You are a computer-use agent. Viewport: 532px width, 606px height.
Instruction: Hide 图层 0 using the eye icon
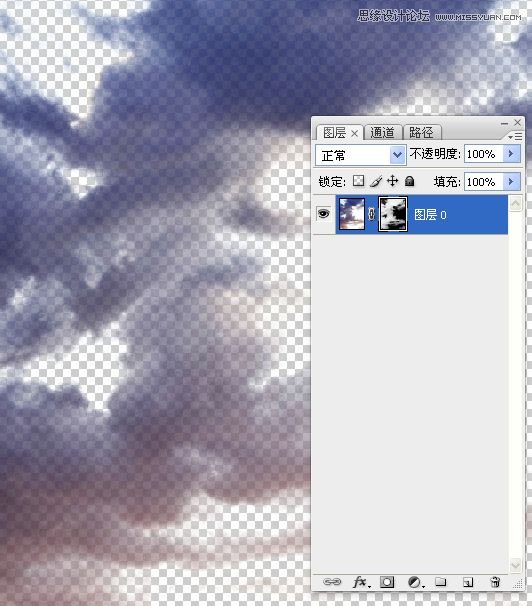tap(323, 213)
